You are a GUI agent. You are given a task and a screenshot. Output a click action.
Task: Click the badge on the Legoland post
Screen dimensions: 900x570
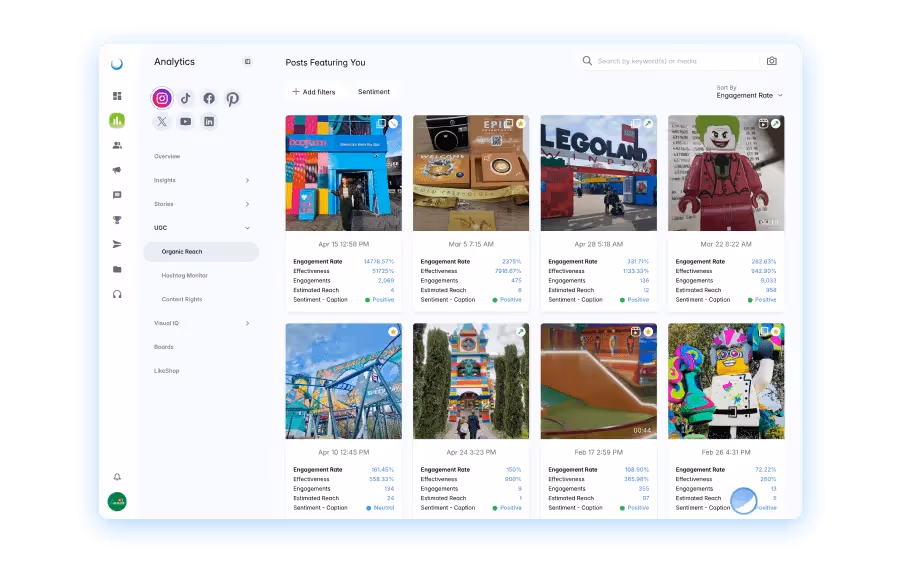(648, 123)
